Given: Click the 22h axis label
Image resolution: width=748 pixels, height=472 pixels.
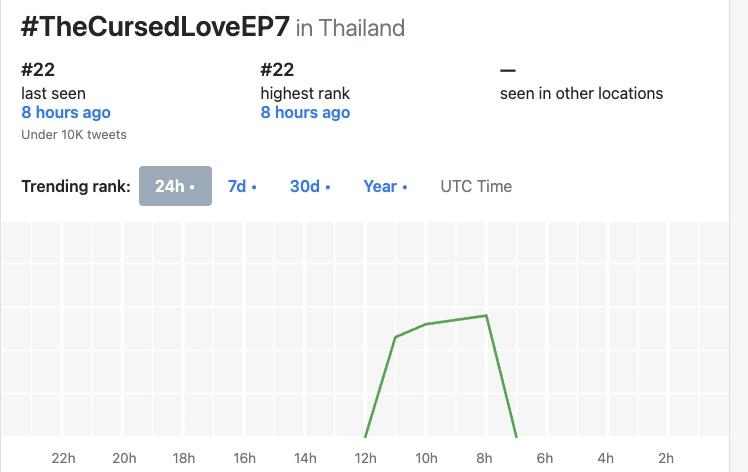Looking at the screenshot, I should point(63,458).
